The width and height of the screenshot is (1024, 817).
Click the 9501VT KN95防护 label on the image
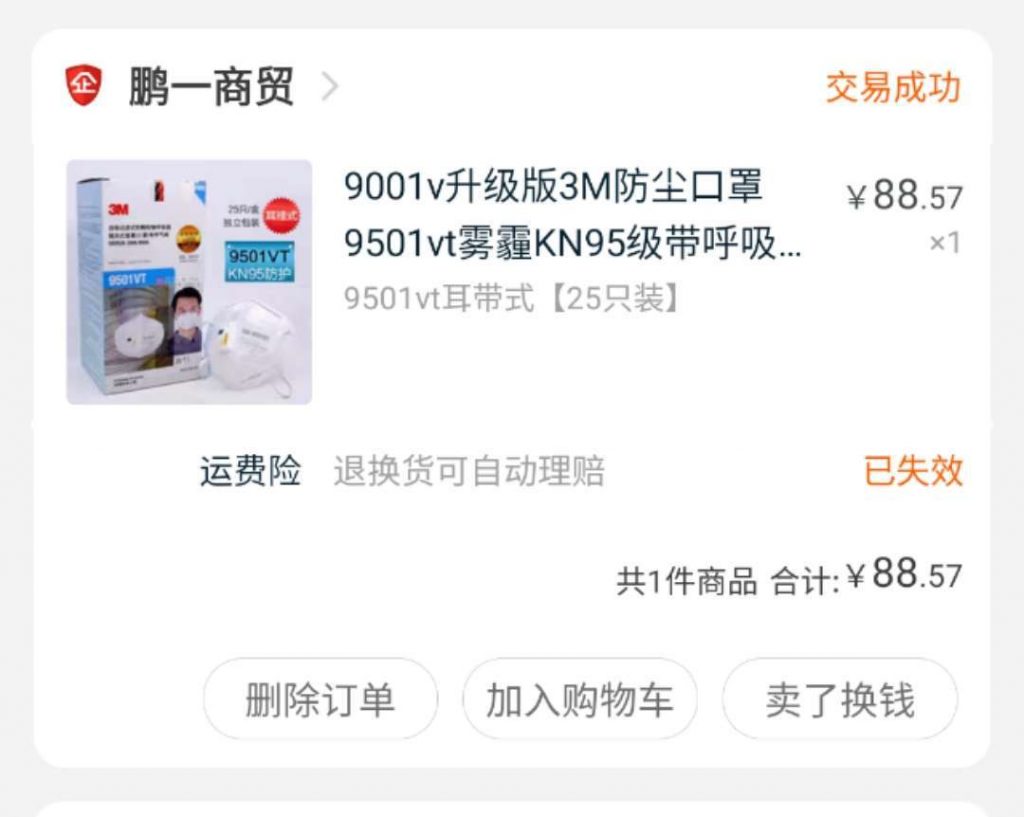(x=259, y=263)
